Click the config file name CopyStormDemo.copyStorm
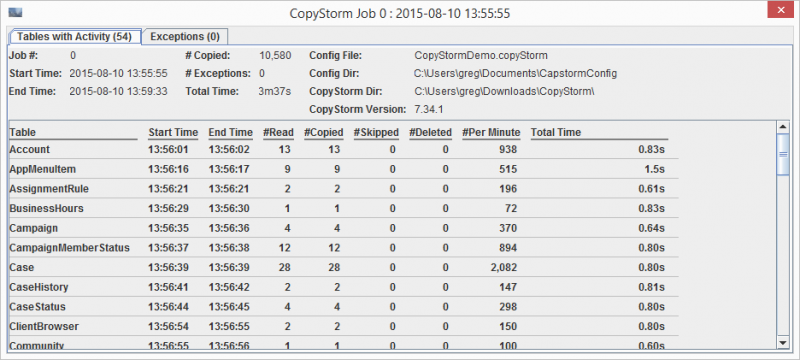Screen dimensions: 800x360 481,56
